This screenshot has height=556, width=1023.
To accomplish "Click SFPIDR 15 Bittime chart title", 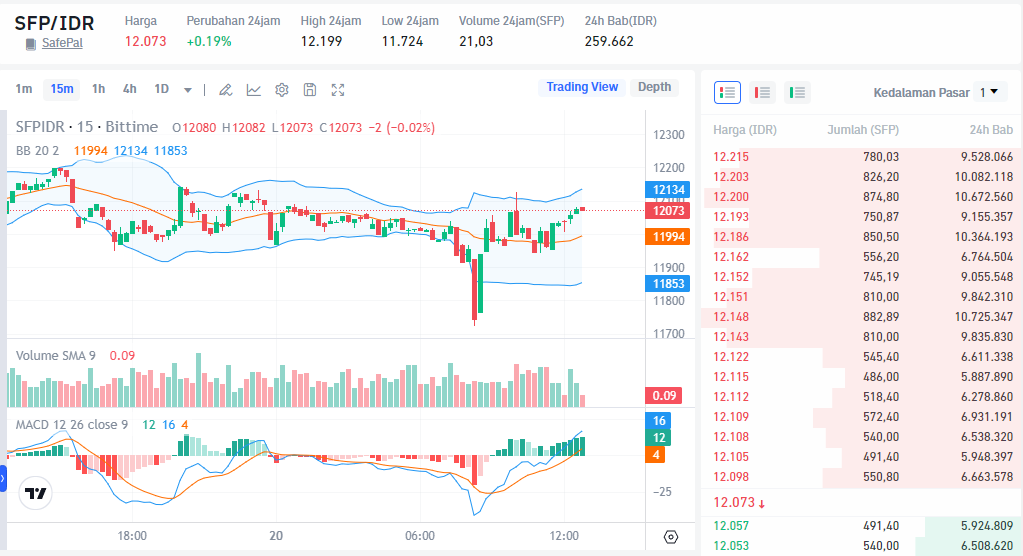I will click(87, 127).
